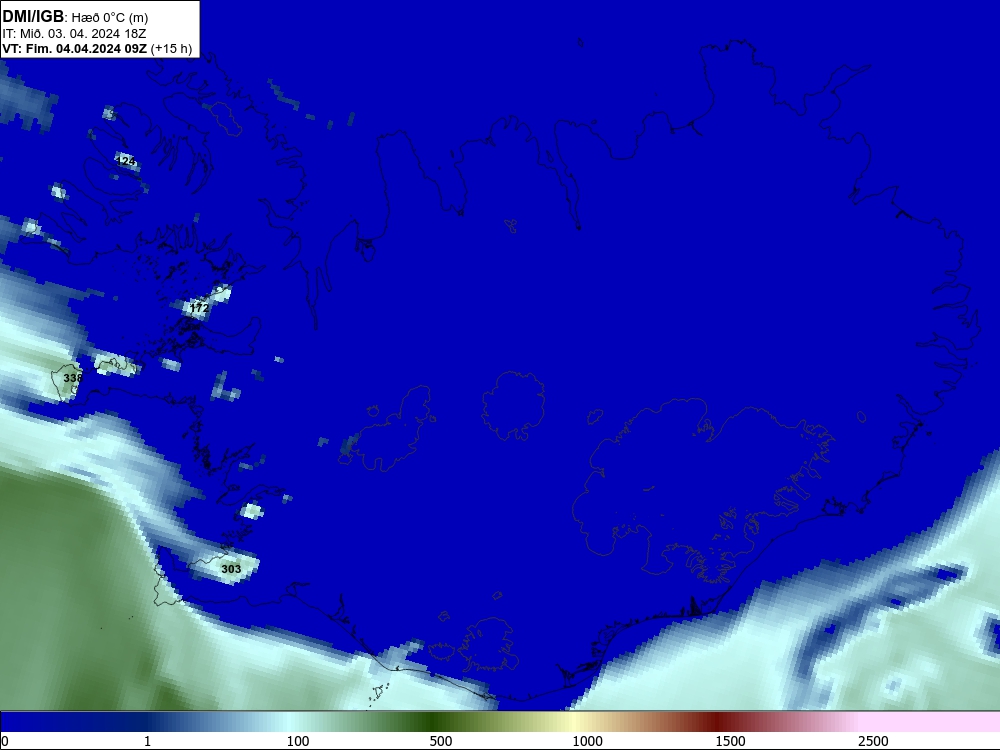Click the 'Hæð 0°C (m)' parameter text
This screenshot has height=750, width=1000.
click(x=109, y=18)
